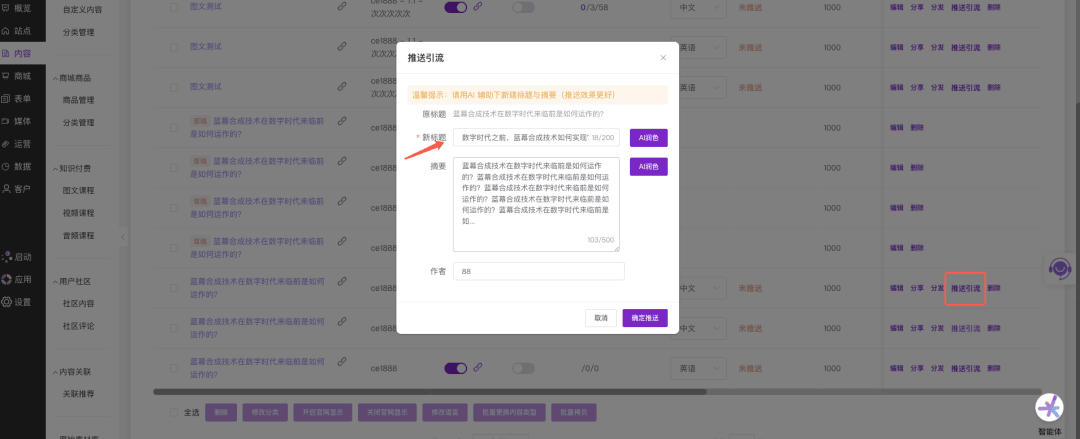Open the 商城 mall section
Image resolution: width=1080 pixels, height=439 pixels.
pos(17,76)
